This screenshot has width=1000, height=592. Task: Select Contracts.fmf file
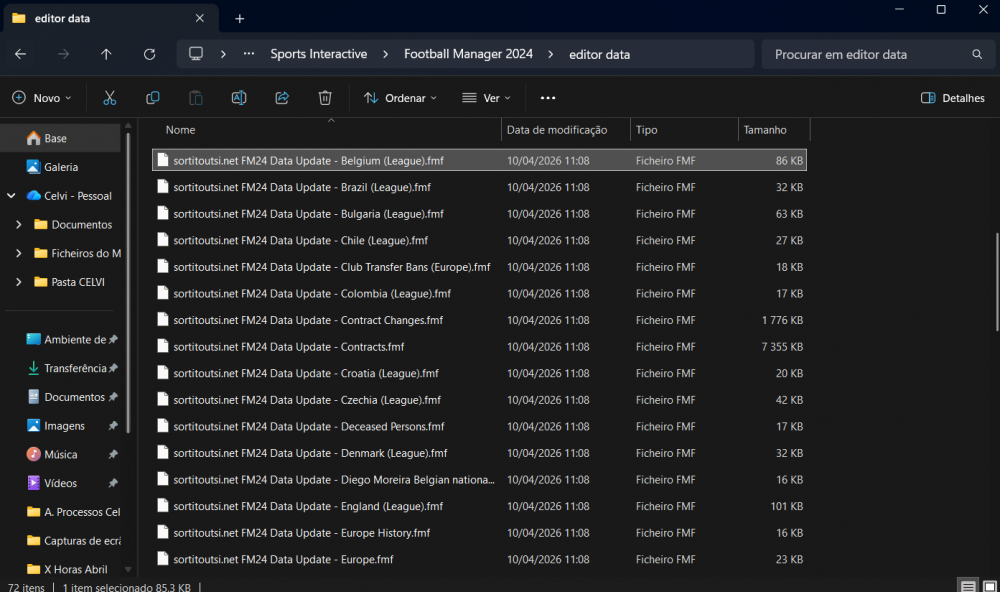click(x=480, y=346)
